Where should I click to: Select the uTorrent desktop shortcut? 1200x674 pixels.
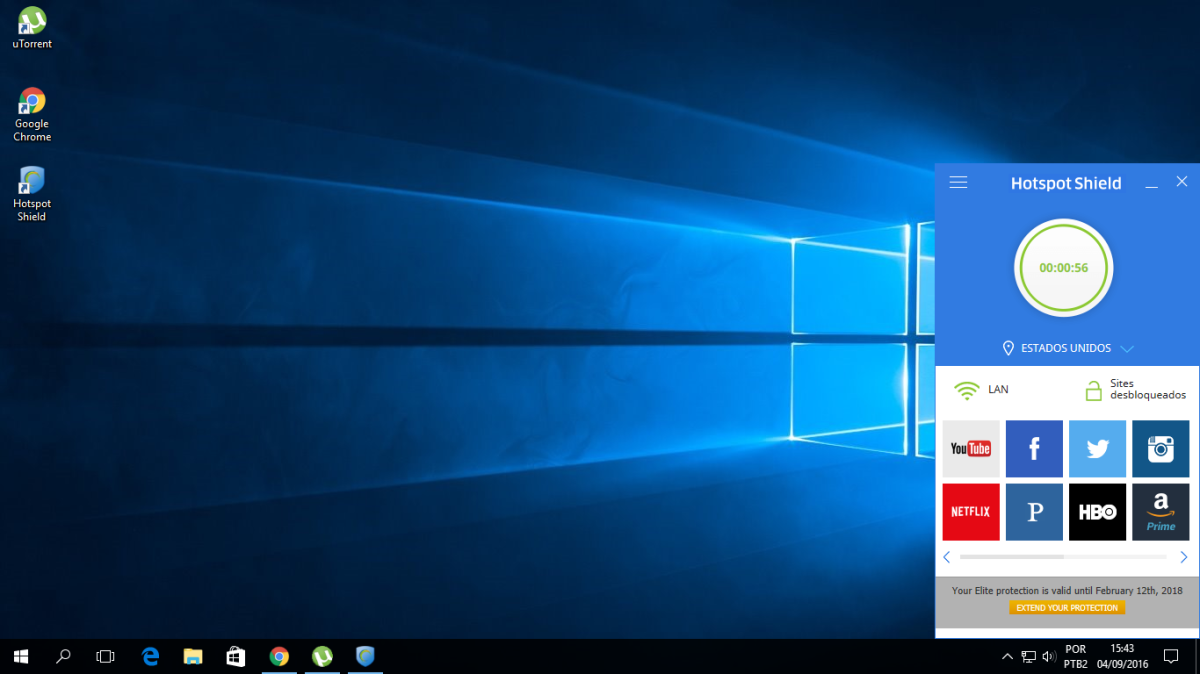coord(32,28)
